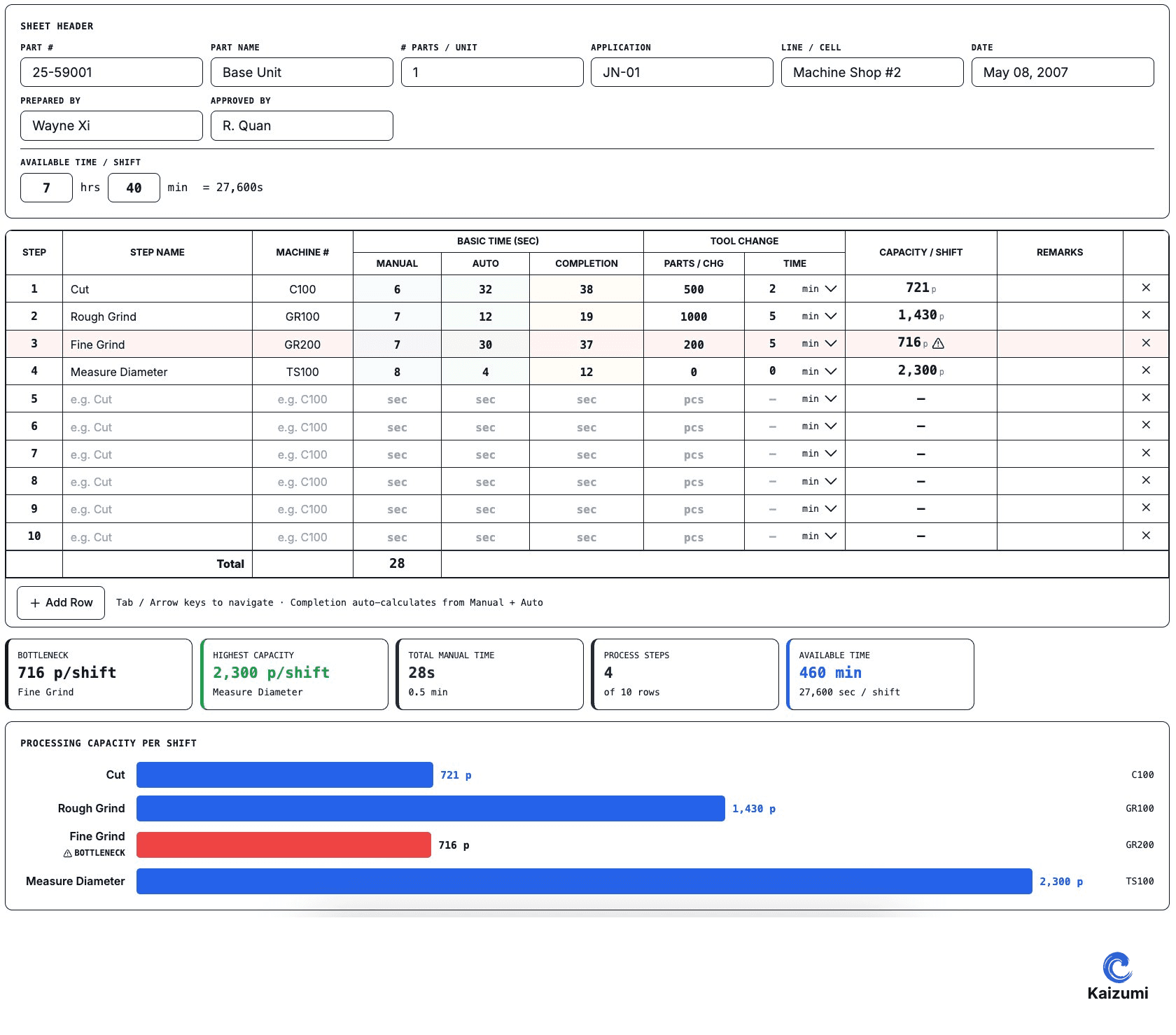Screen dimensions: 1176x1035
Task: Remove the Measure Diameter row with its ×
Action: click(x=1146, y=370)
